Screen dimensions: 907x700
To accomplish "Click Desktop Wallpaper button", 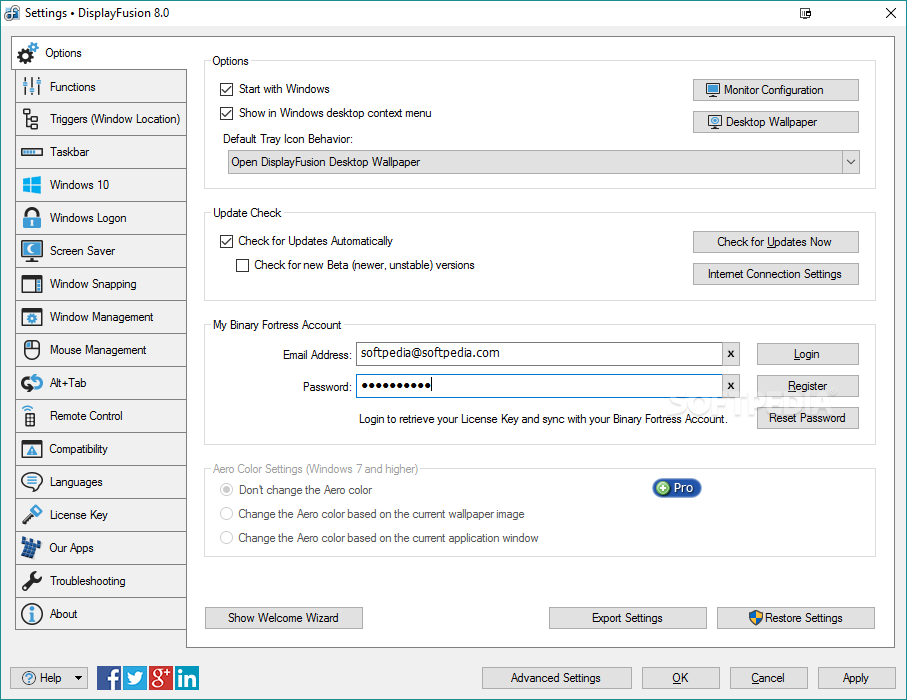I will [x=776, y=122].
